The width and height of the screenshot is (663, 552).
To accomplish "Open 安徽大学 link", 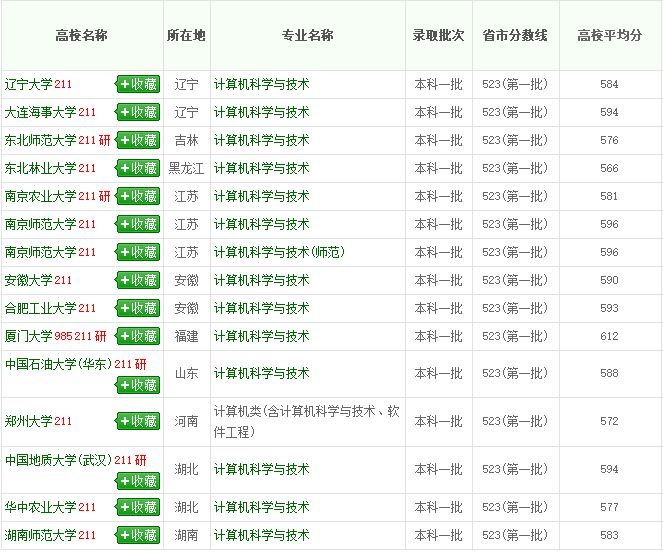I will [x=28, y=280].
